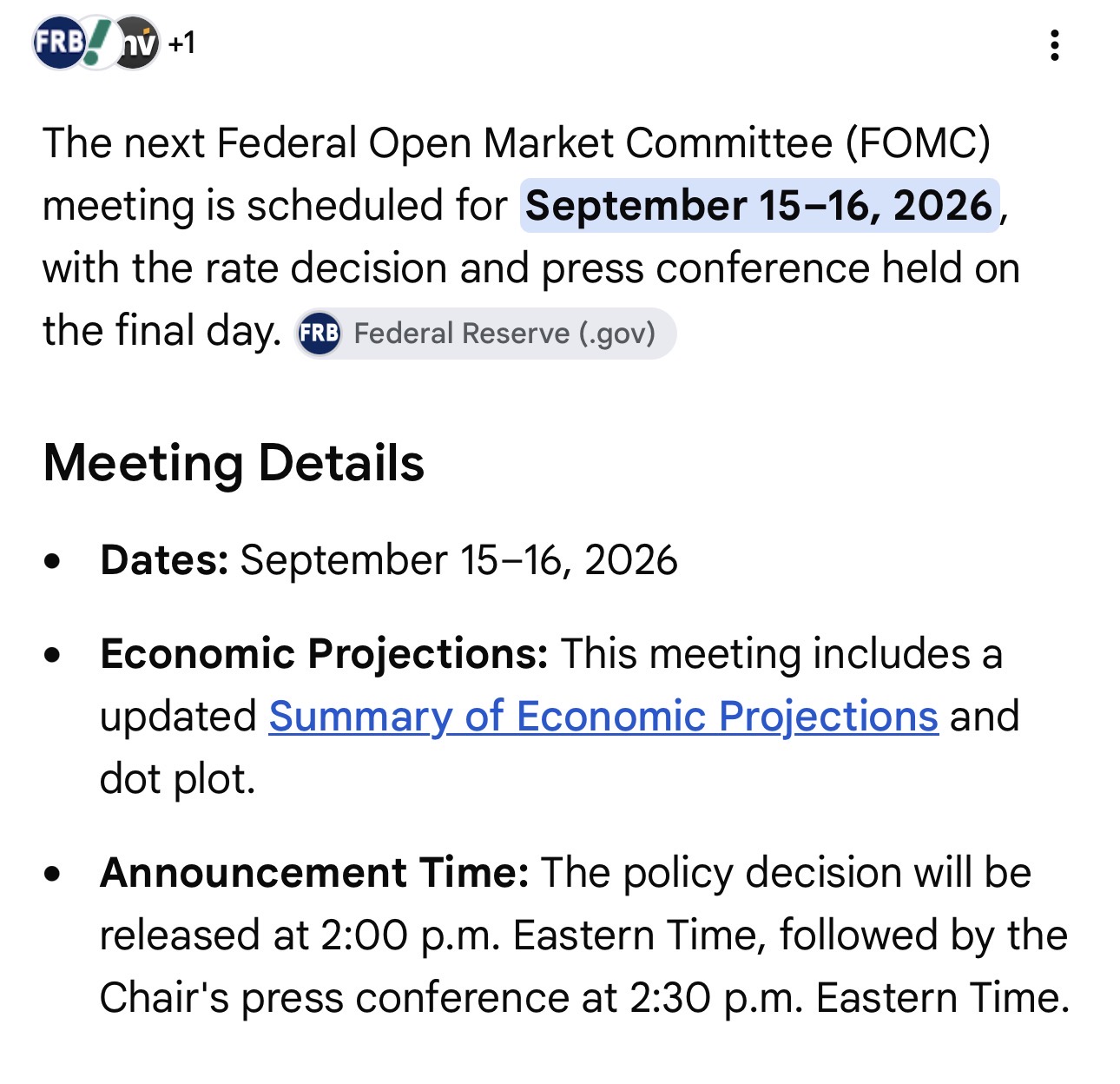Open the FRB source icon at top
The width and height of the screenshot is (1120, 1084).
tap(57, 43)
